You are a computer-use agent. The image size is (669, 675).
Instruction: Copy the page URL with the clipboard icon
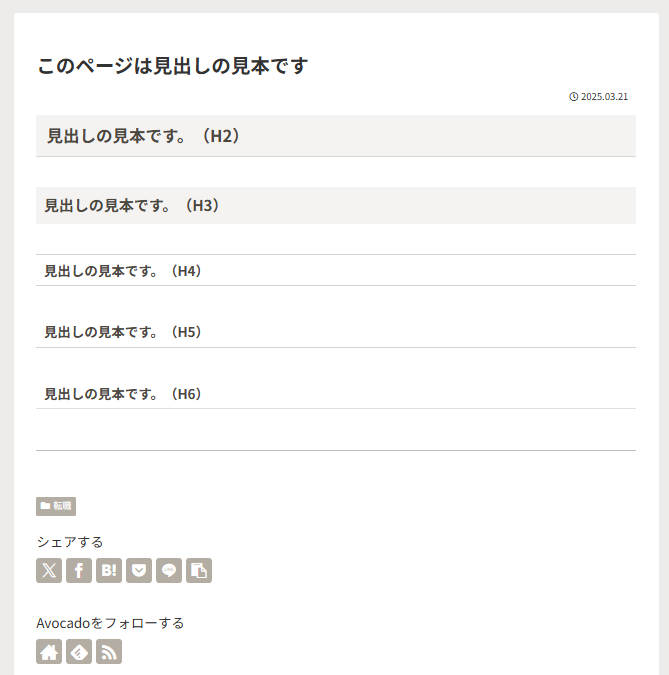(x=199, y=570)
